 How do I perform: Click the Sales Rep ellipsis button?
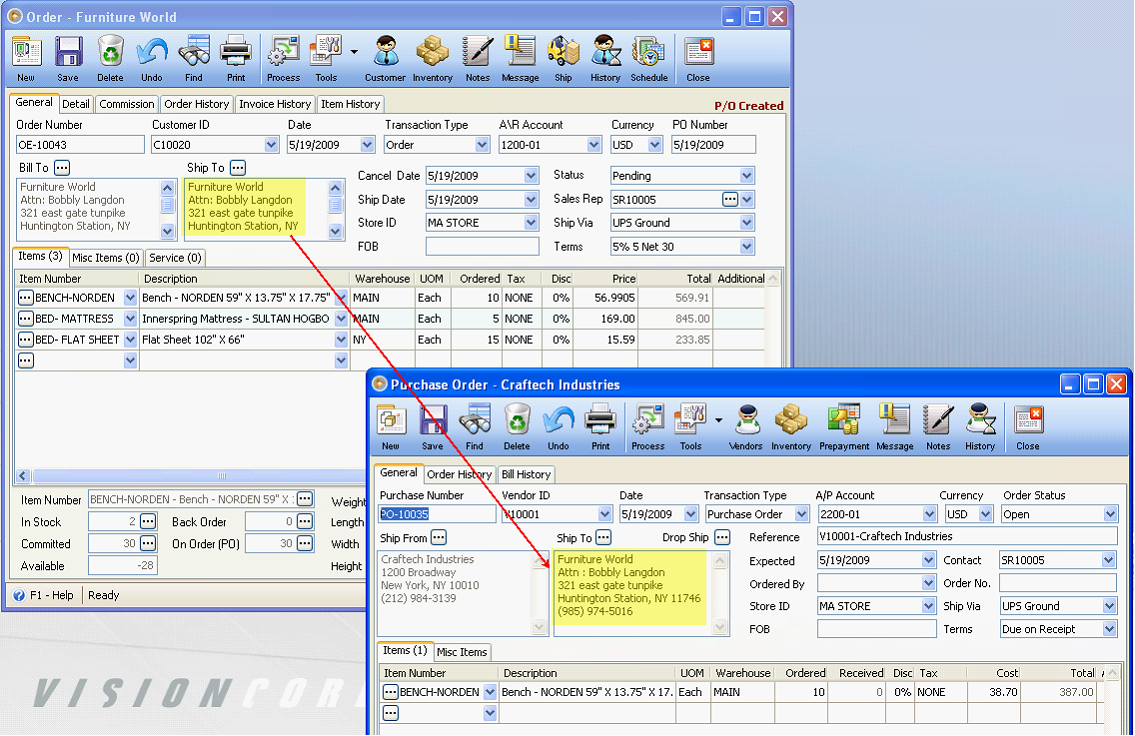pyautogui.click(x=730, y=200)
